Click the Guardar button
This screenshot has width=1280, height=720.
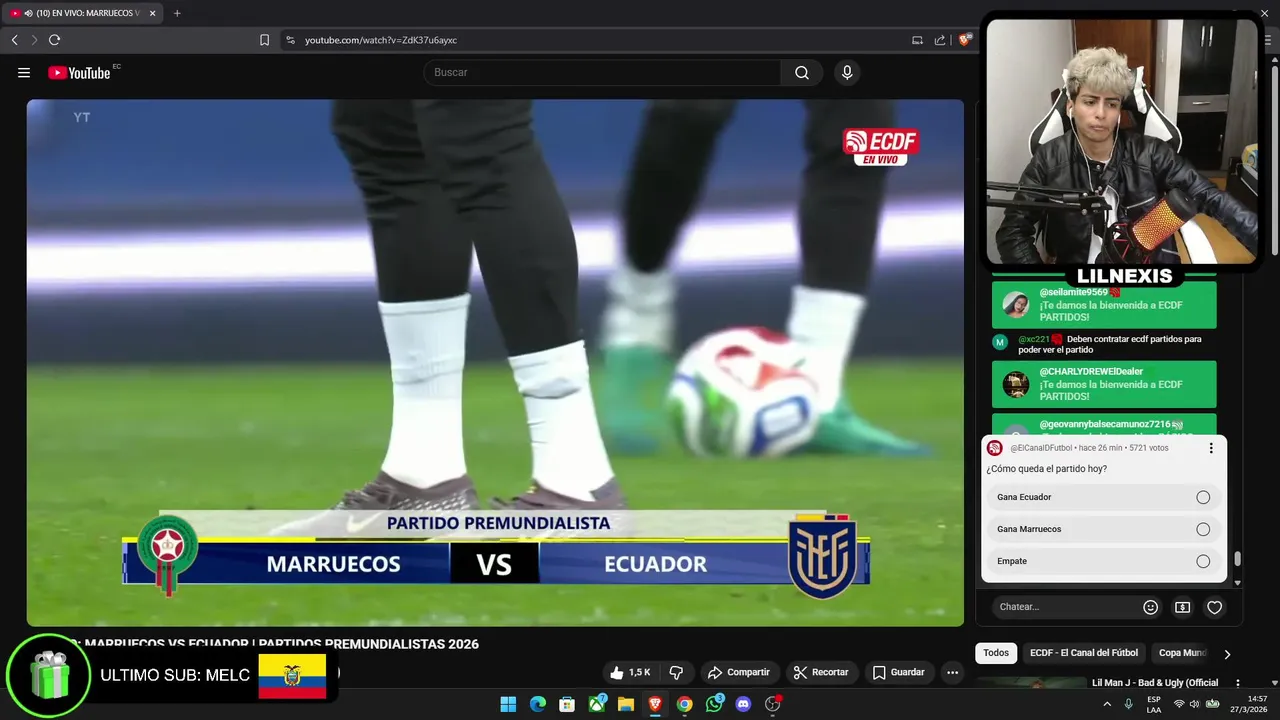point(898,672)
